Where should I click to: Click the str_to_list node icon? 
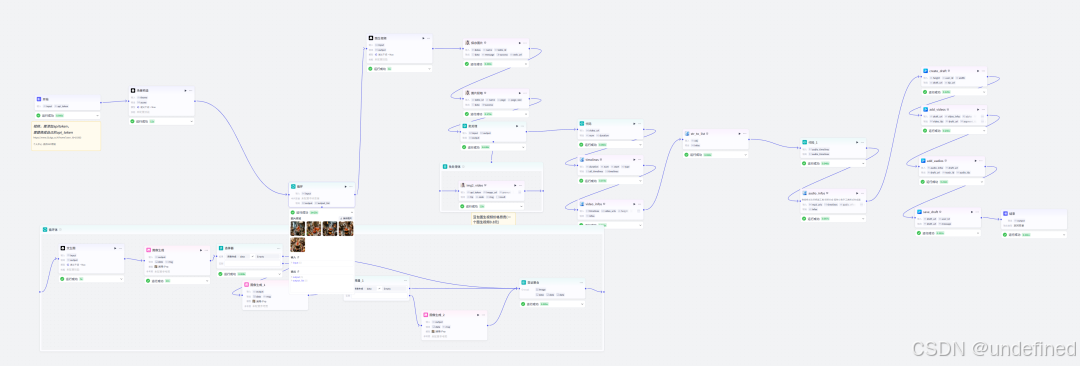(687, 133)
